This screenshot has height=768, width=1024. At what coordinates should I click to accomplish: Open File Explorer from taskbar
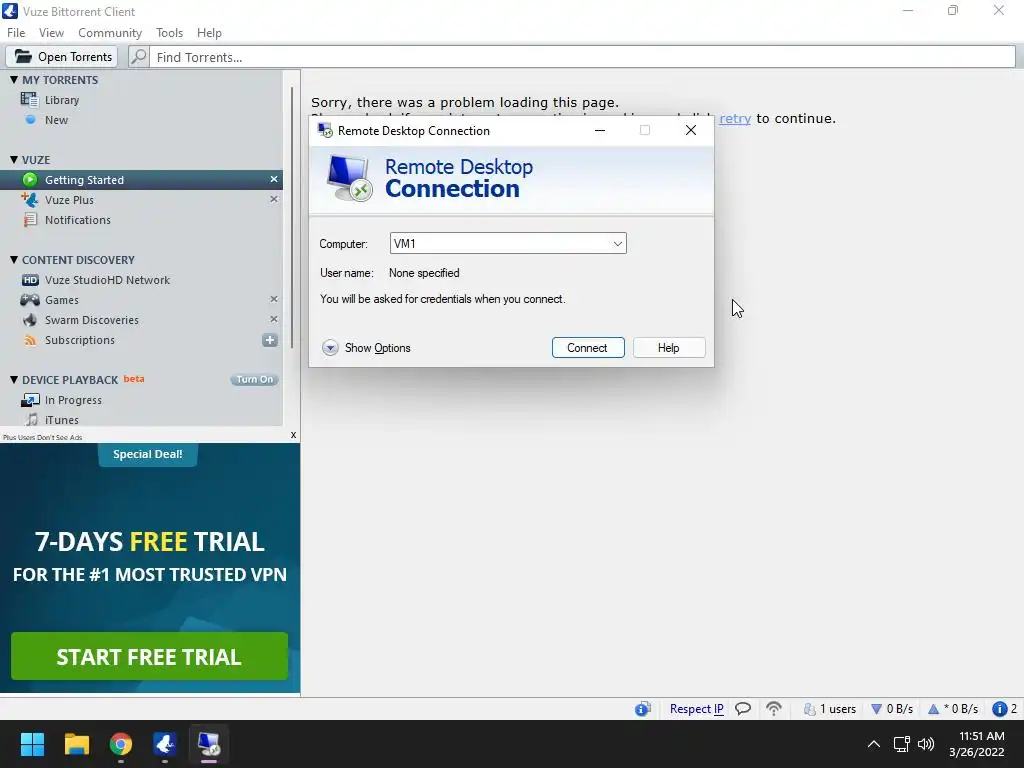point(76,744)
